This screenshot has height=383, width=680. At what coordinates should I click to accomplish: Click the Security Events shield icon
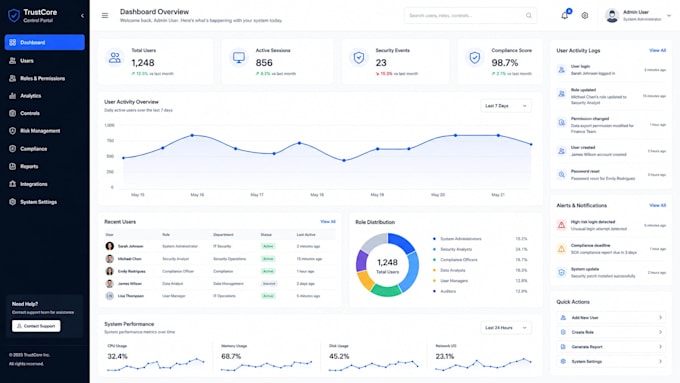tap(359, 58)
